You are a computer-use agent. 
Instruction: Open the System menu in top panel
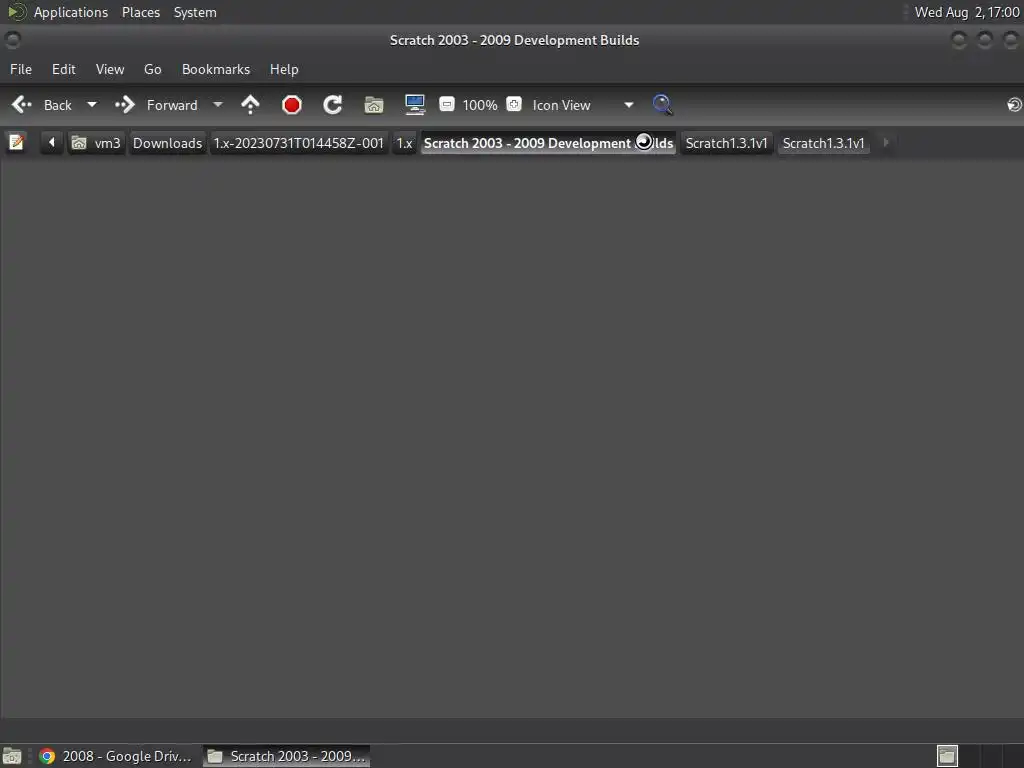tap(195, 12)
